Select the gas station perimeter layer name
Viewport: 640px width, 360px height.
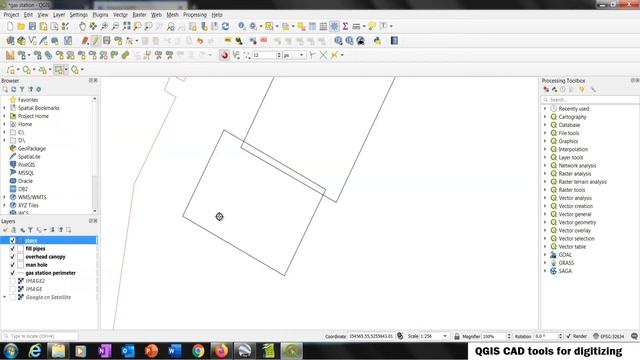click(x=50, y=273)
